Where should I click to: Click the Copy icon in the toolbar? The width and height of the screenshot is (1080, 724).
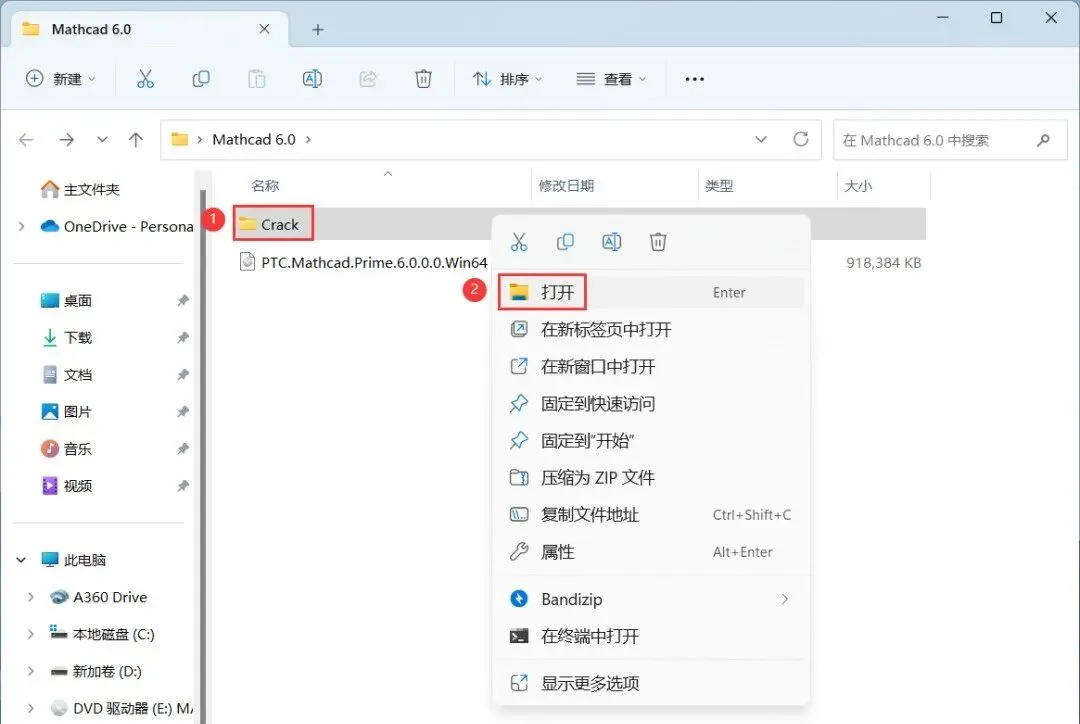click(200, 79)
